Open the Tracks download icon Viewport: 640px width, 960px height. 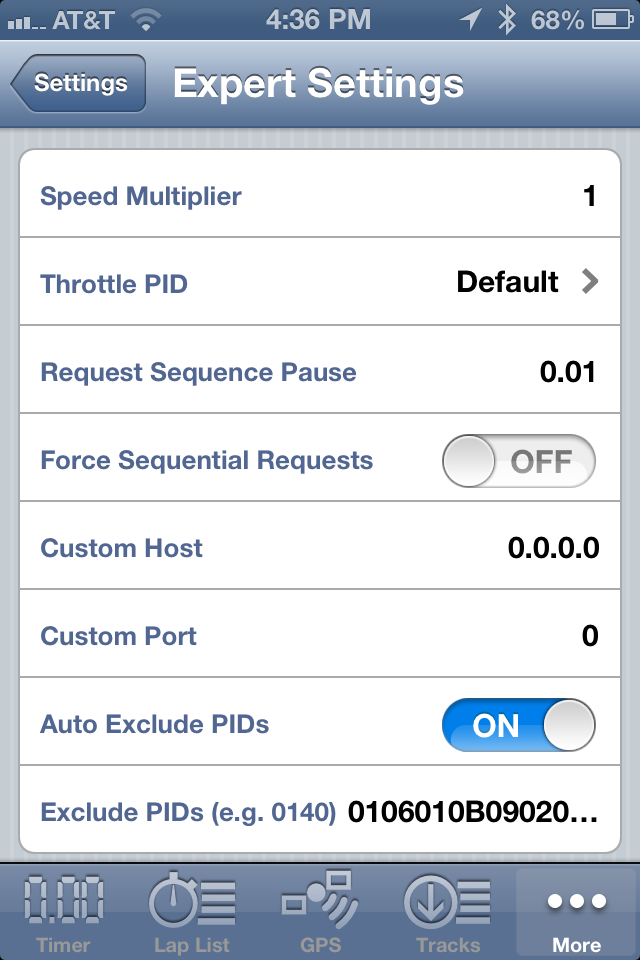tap(448, 899)
